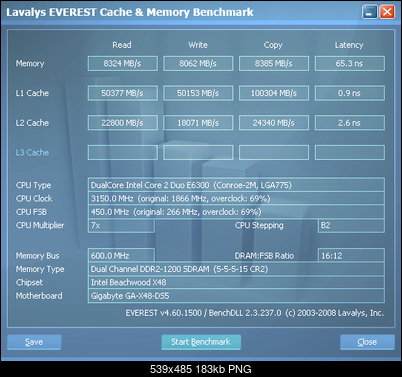Screen dimensions: 402x377
Task: Click the CPU Type label
Action: (33, 185)
